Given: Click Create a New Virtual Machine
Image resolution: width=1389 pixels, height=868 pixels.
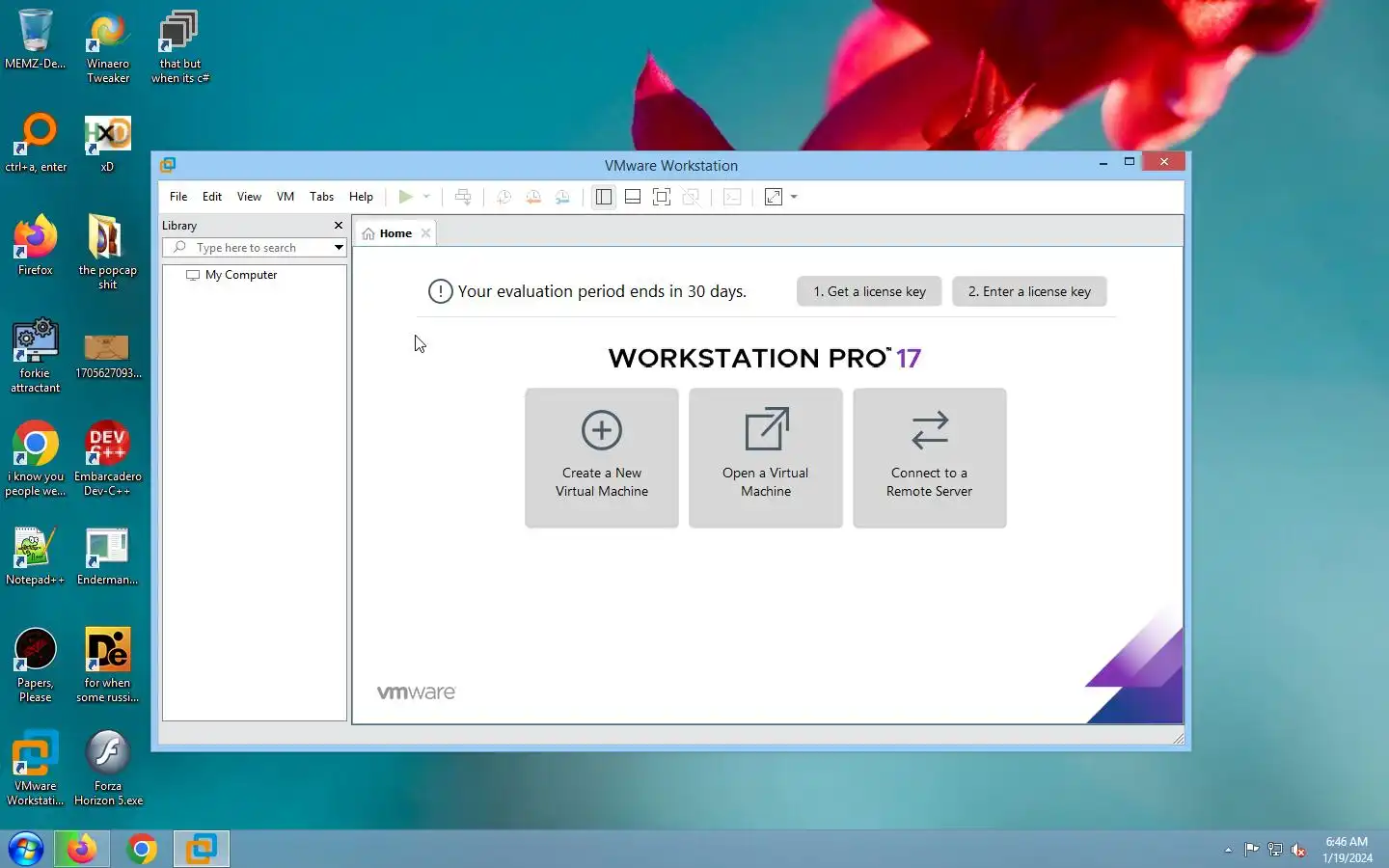Looking at the screenshot, I should tap(602, 458).
